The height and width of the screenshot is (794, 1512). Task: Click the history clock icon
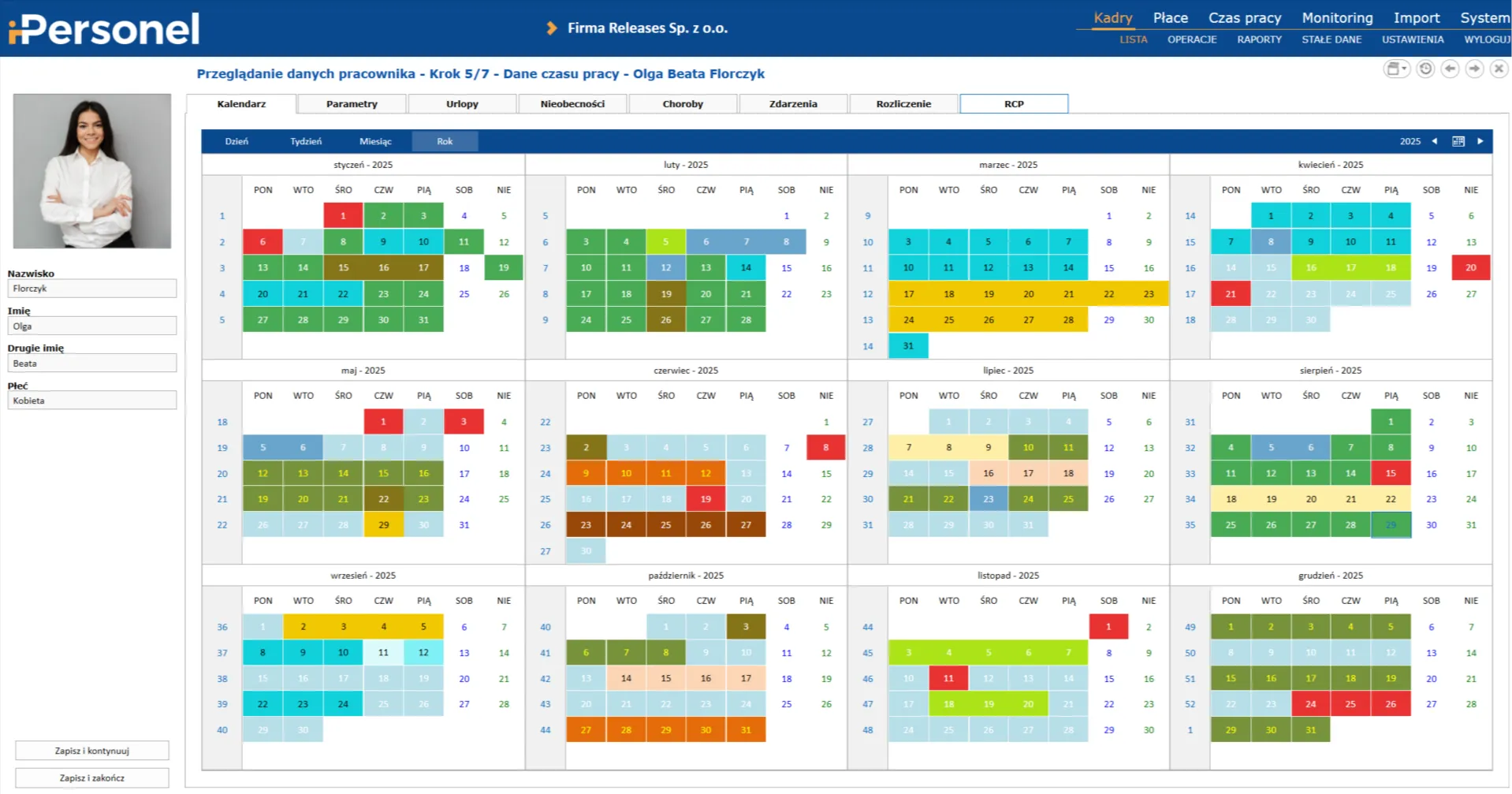1425,69
